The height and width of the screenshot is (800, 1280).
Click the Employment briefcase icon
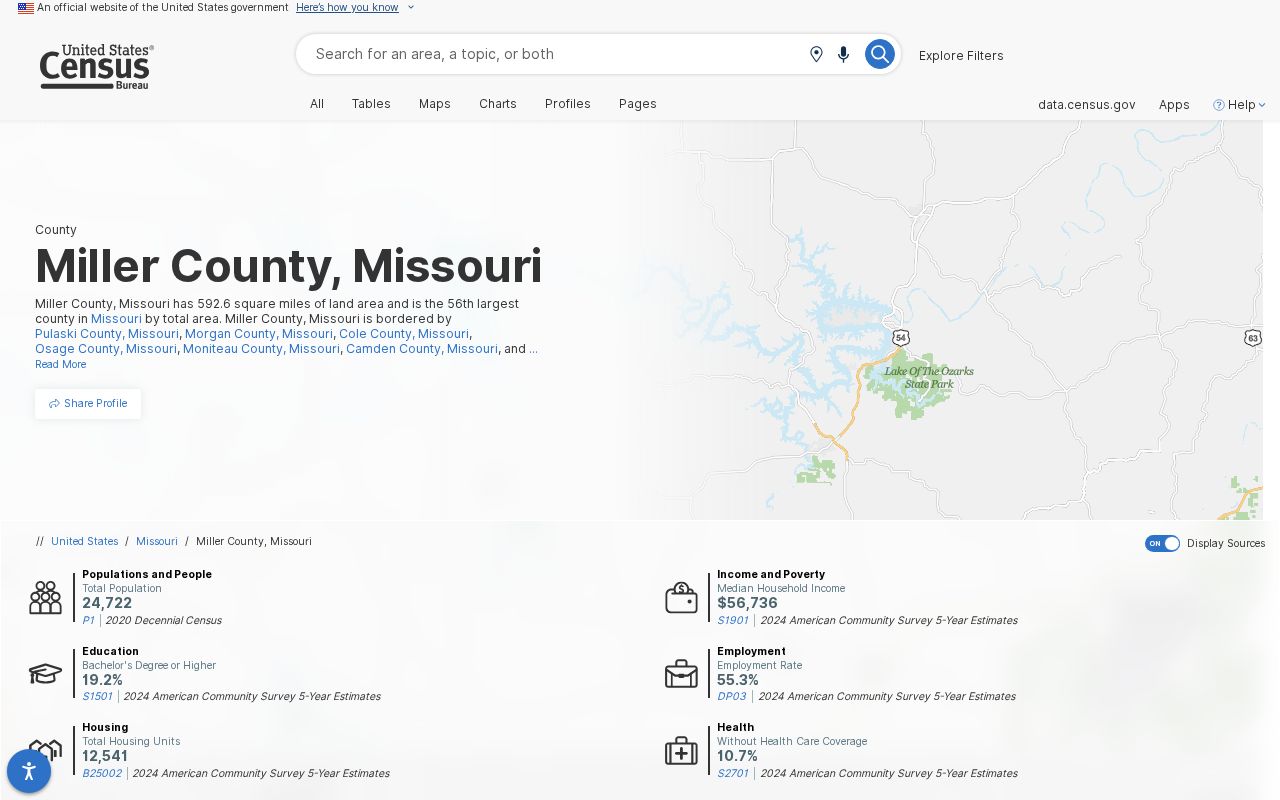[681, 674]
